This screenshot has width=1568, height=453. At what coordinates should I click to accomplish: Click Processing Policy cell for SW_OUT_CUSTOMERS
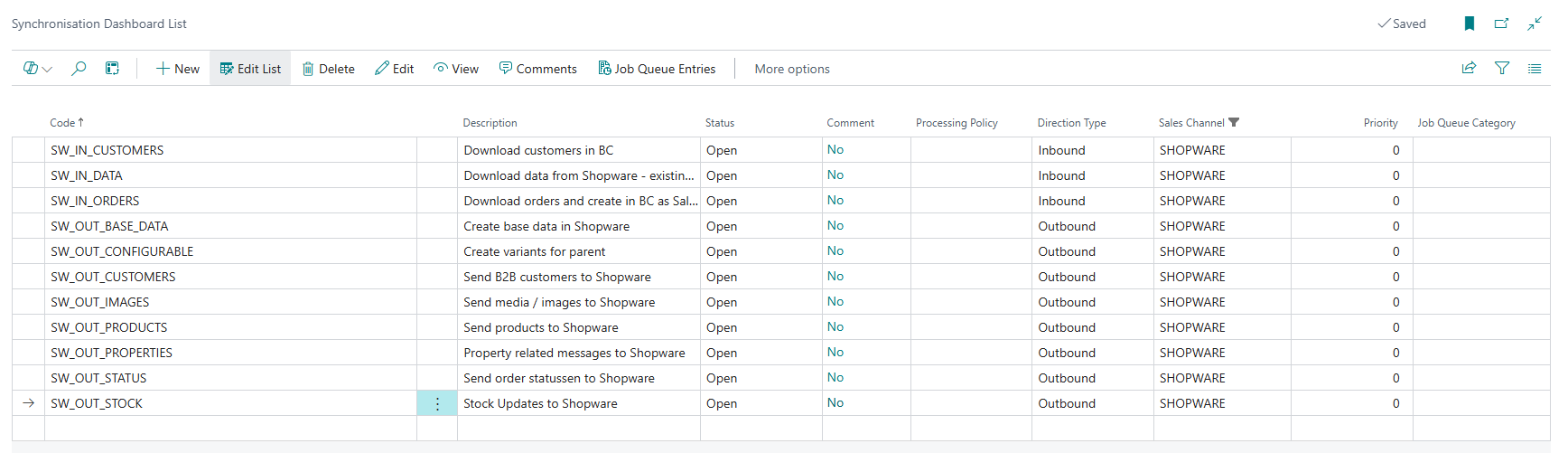[971, 277]
